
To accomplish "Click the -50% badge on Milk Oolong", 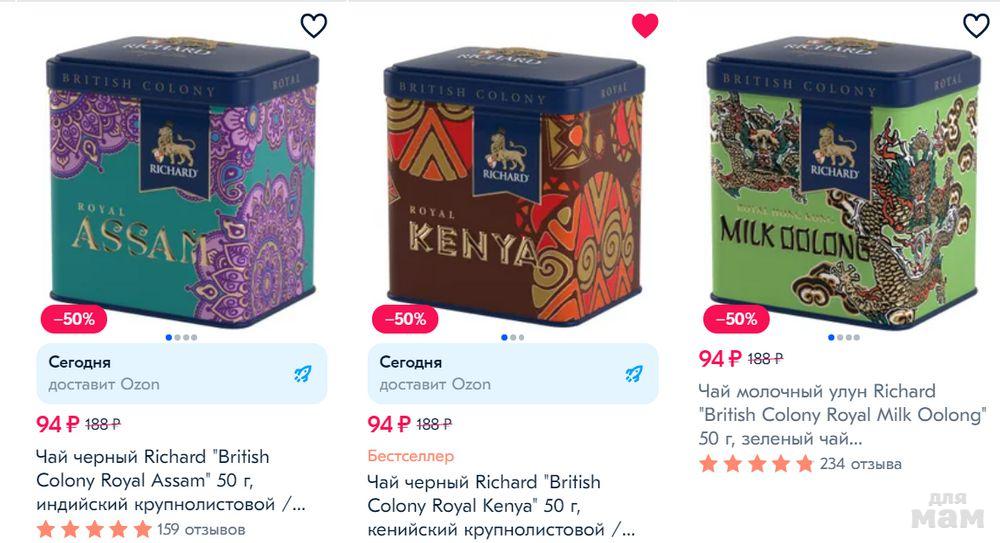I will point(736,319).
